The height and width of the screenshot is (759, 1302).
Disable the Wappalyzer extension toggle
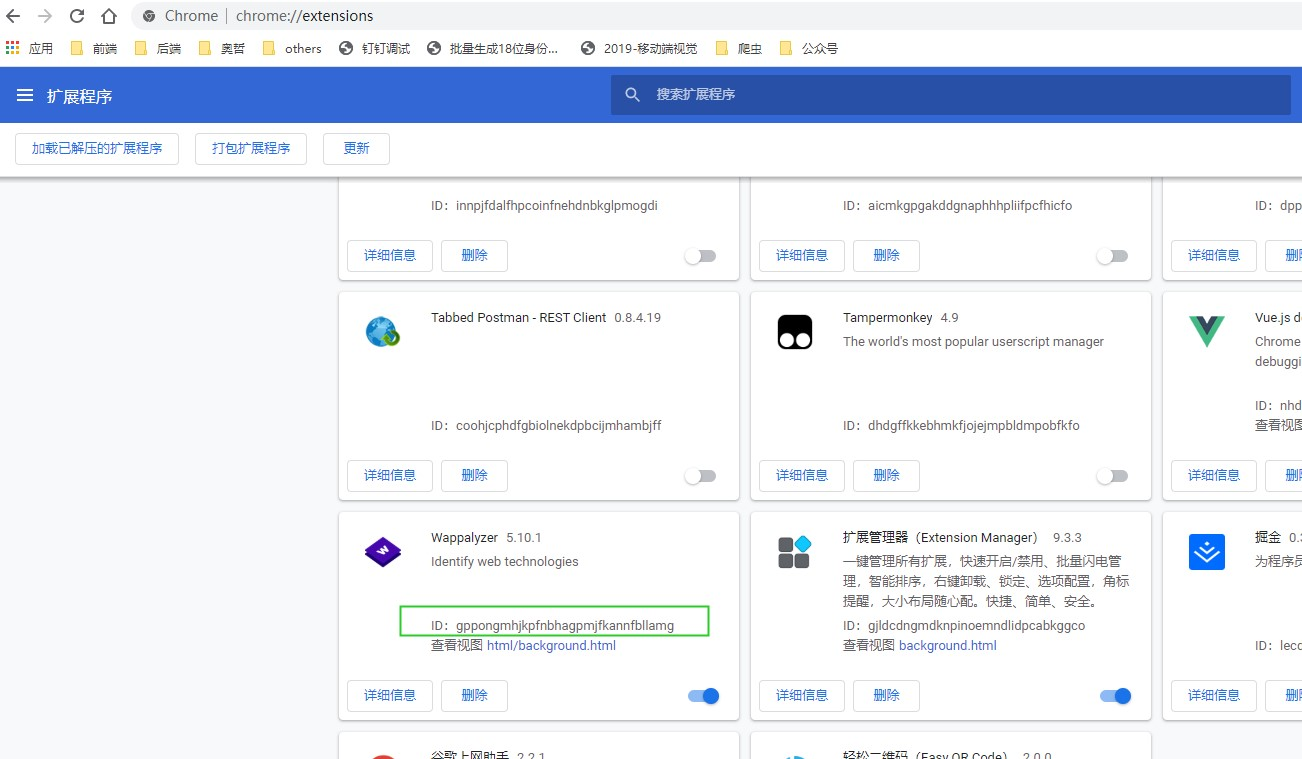click(704, 696)
